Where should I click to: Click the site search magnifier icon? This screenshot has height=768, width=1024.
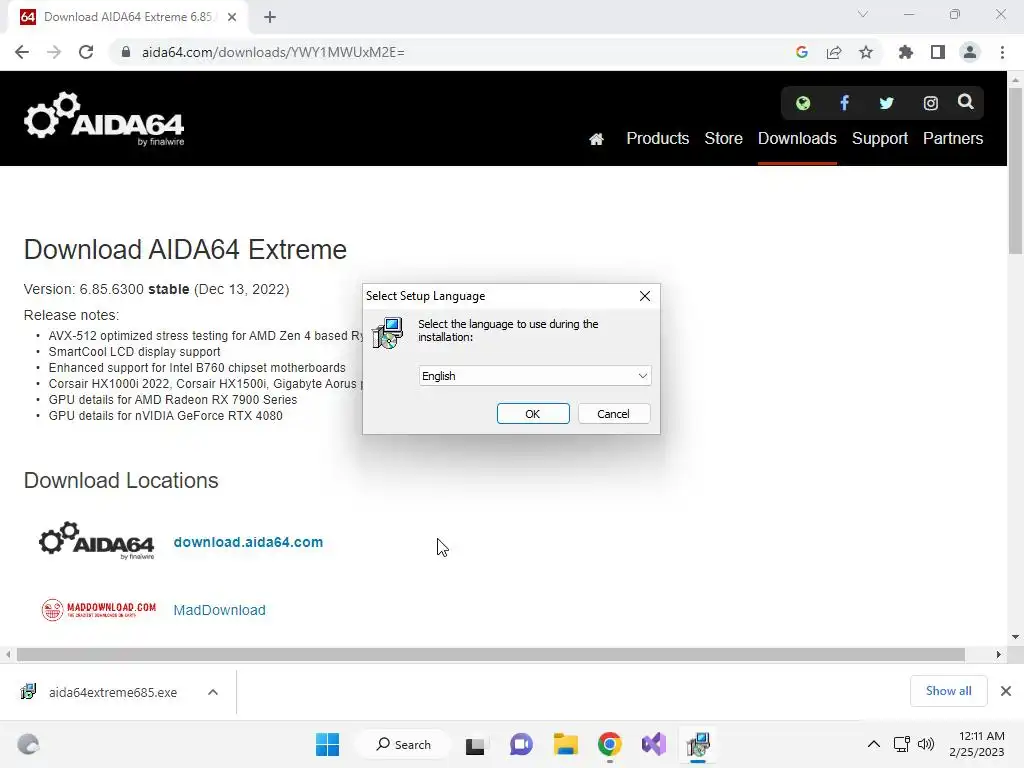point(965,102)
